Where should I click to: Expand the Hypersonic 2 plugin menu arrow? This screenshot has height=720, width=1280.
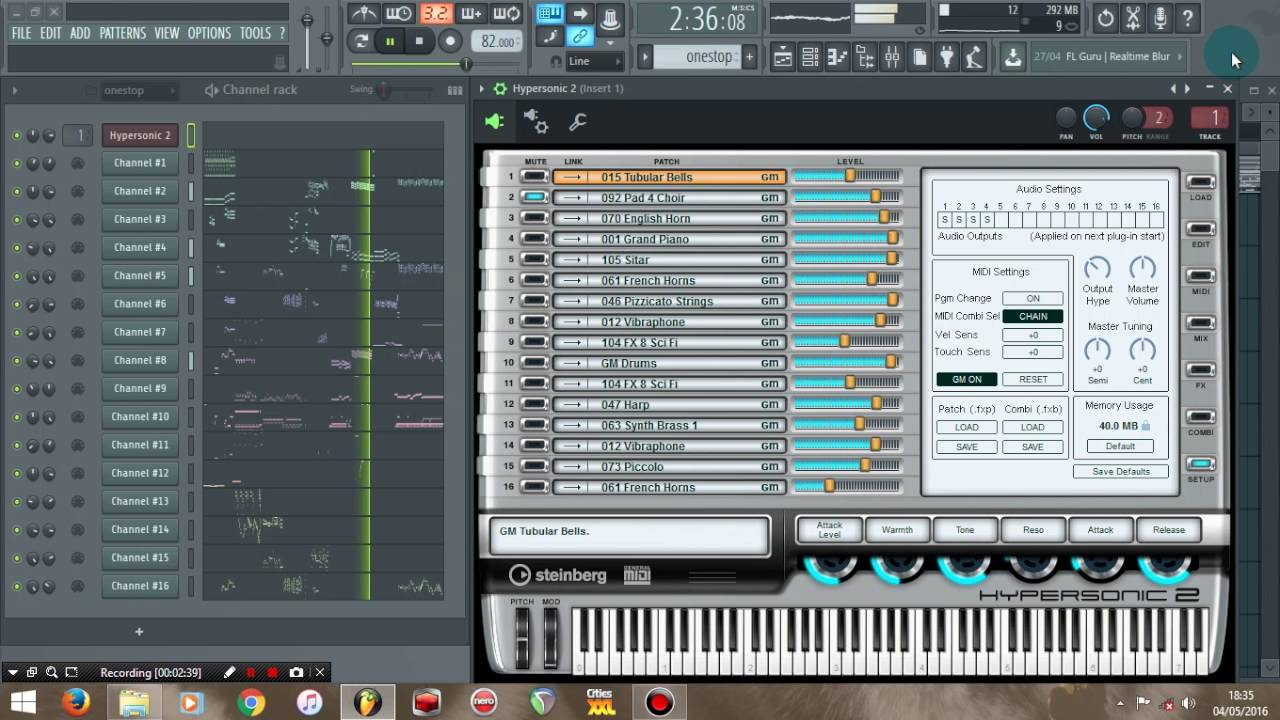point(482,89)
